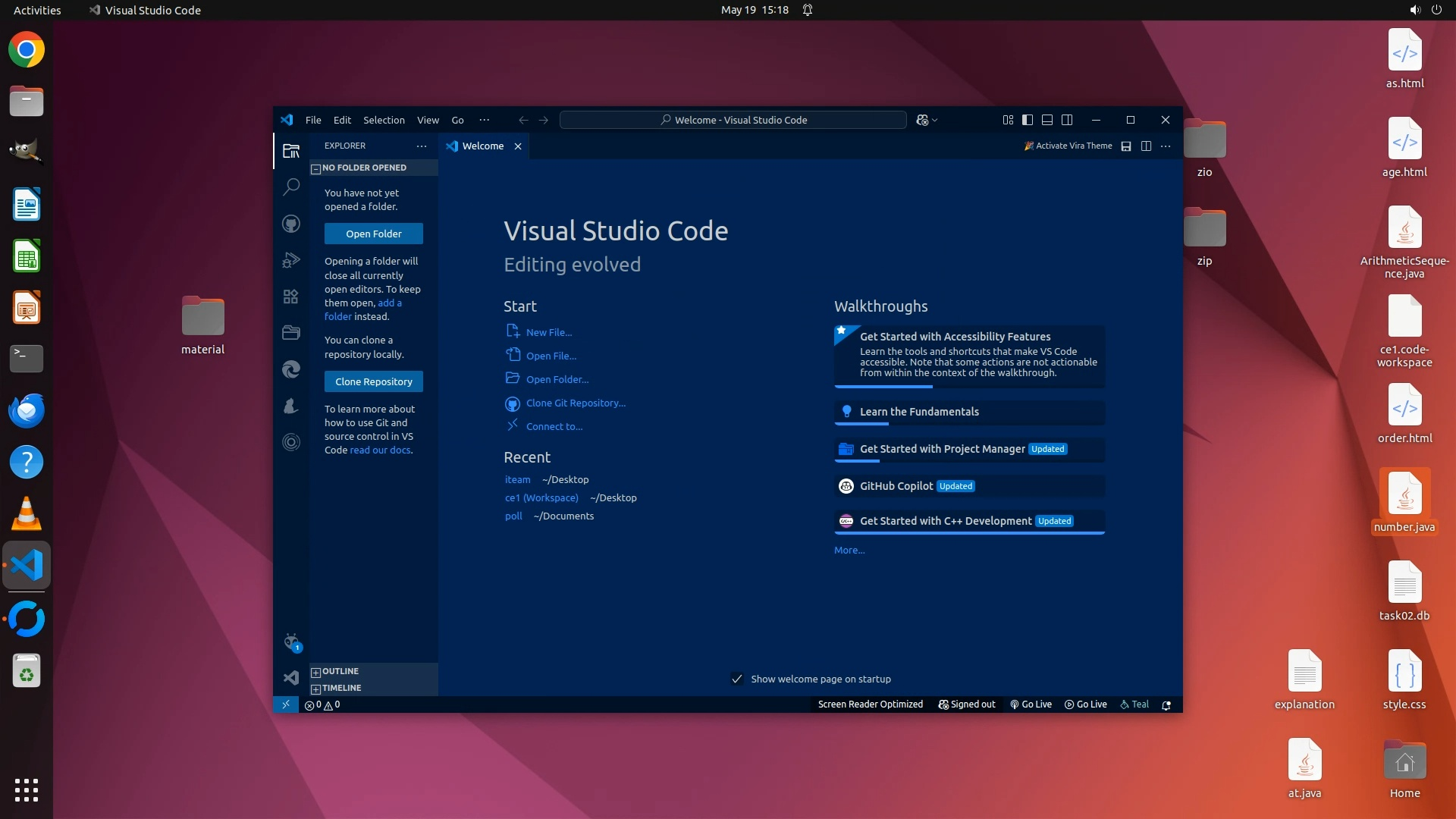Toggle primary side bar layout button

tap(1028, 120)
